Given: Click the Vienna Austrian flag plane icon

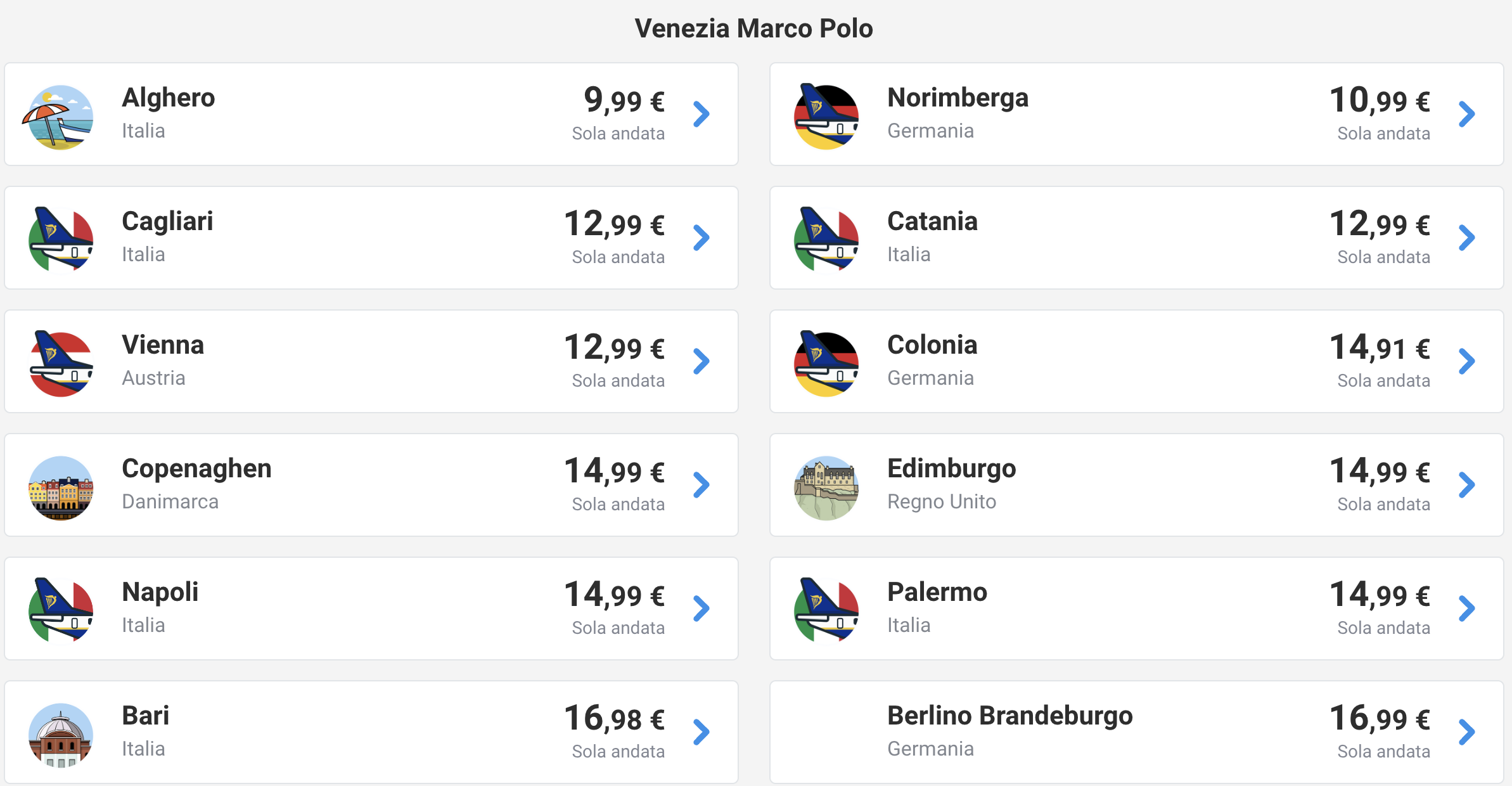Looking at the screenshot, I should pos(61,364).
